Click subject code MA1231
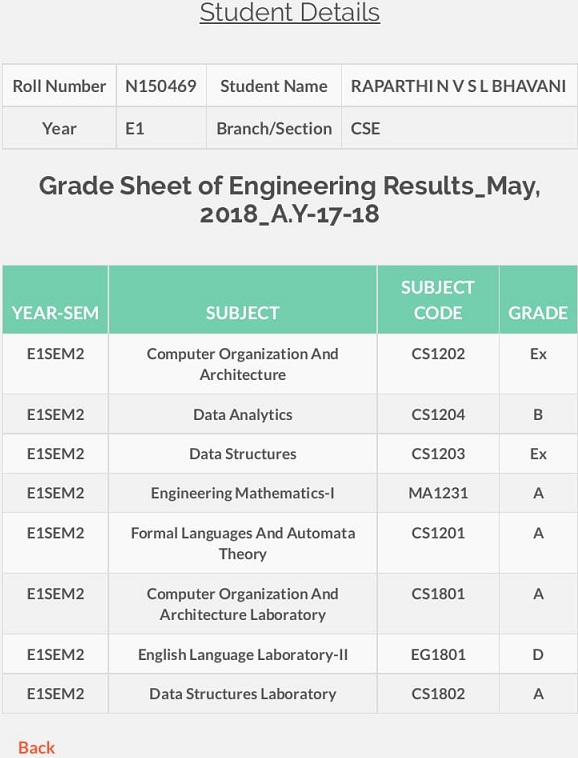 coord(438,493)
